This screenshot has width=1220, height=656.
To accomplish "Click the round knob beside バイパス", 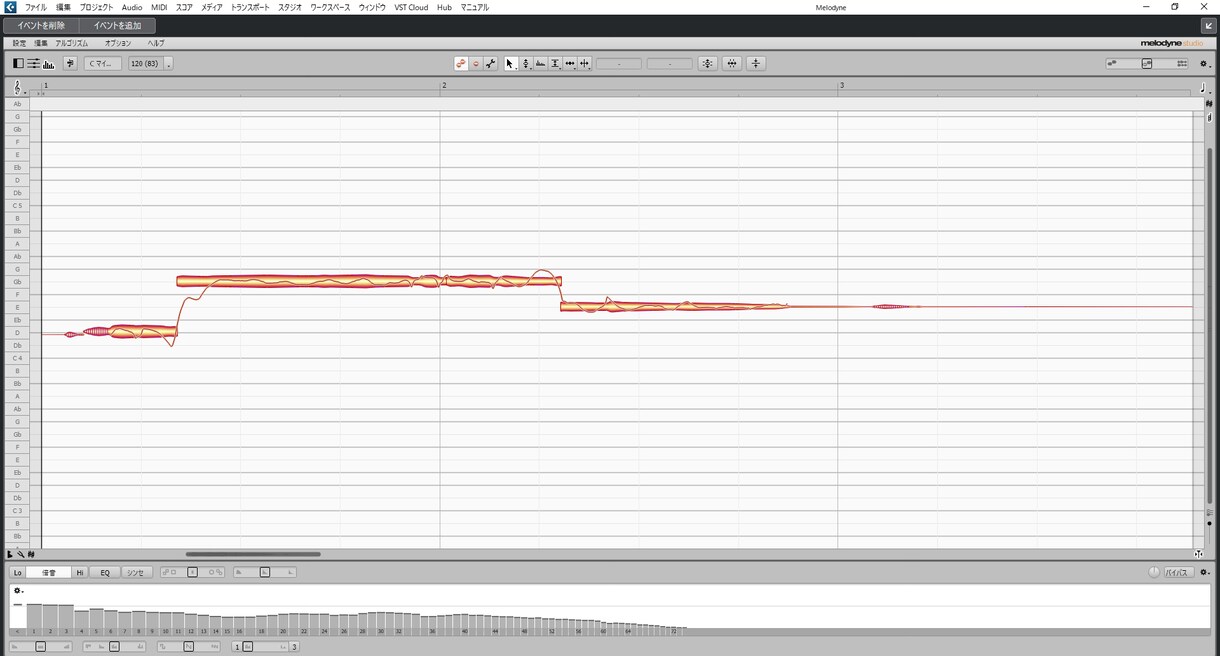I will click(1154, 573).
